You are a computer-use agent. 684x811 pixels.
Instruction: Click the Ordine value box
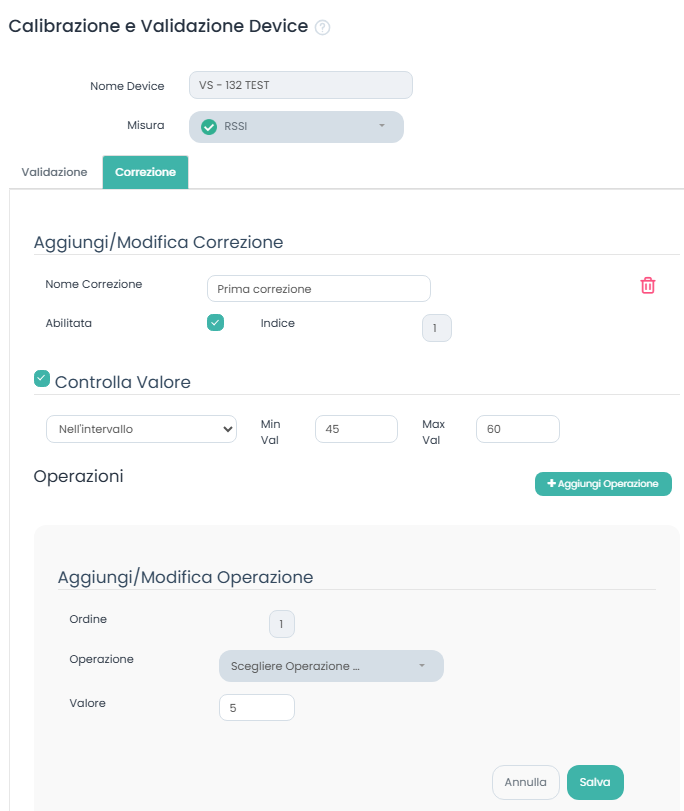282,624
